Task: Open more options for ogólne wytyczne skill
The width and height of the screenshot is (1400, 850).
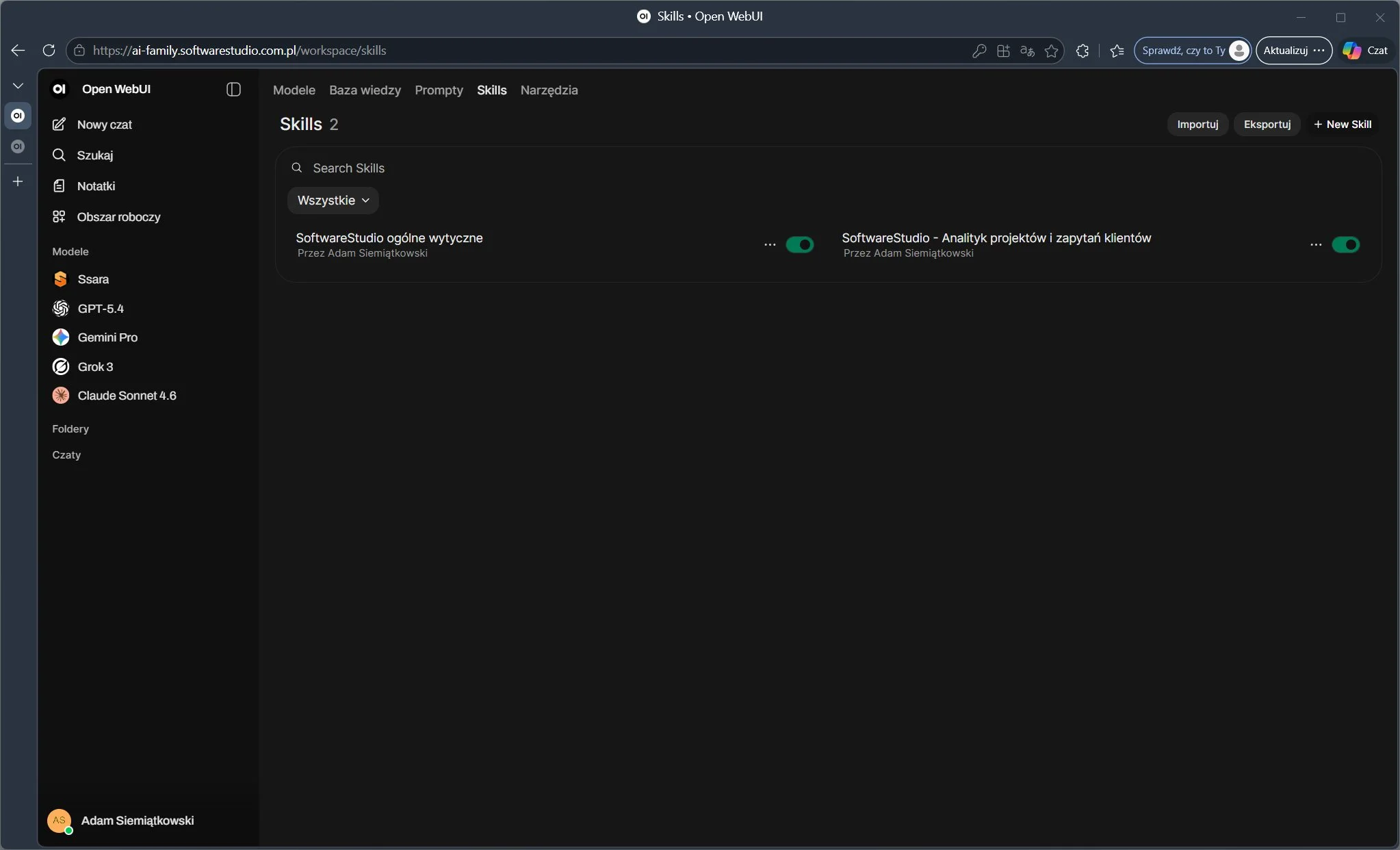Action: (770, 245)
